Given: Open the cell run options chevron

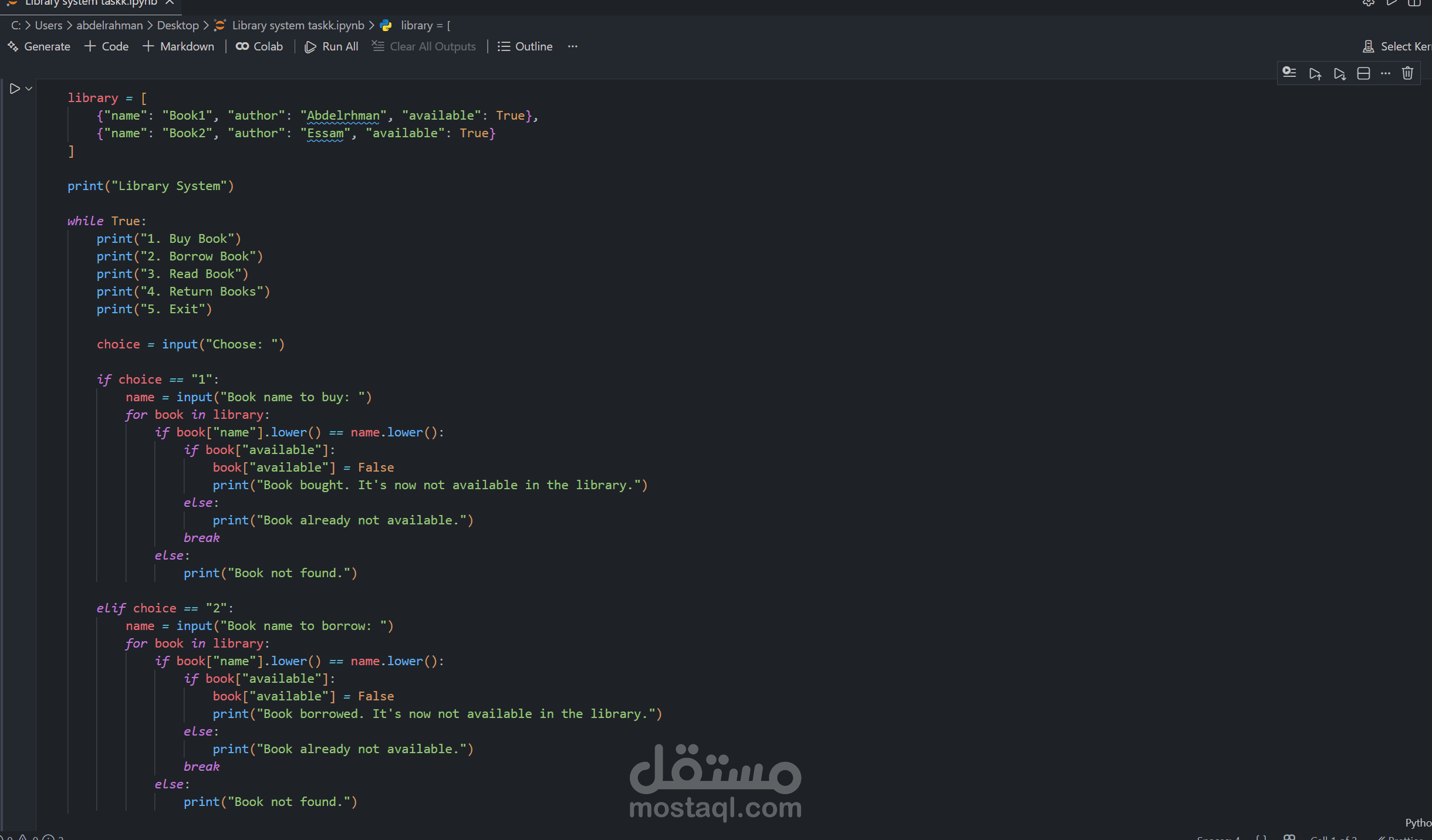Looking at the screenshot, I should [x=29, y=89].
